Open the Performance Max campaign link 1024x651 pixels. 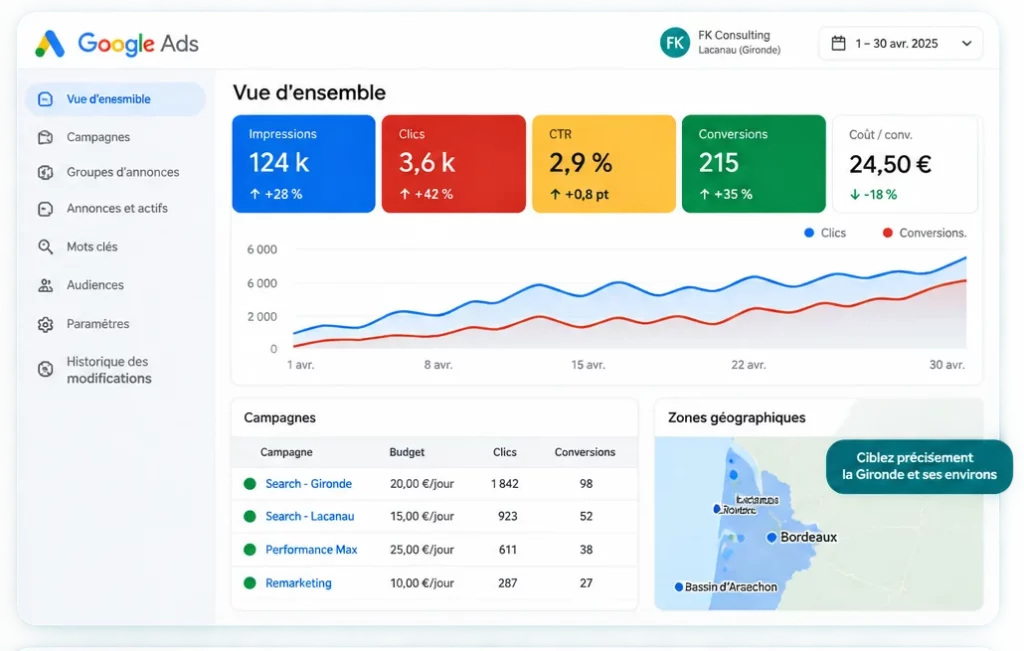pyautogui.click(x=311, y=550)
